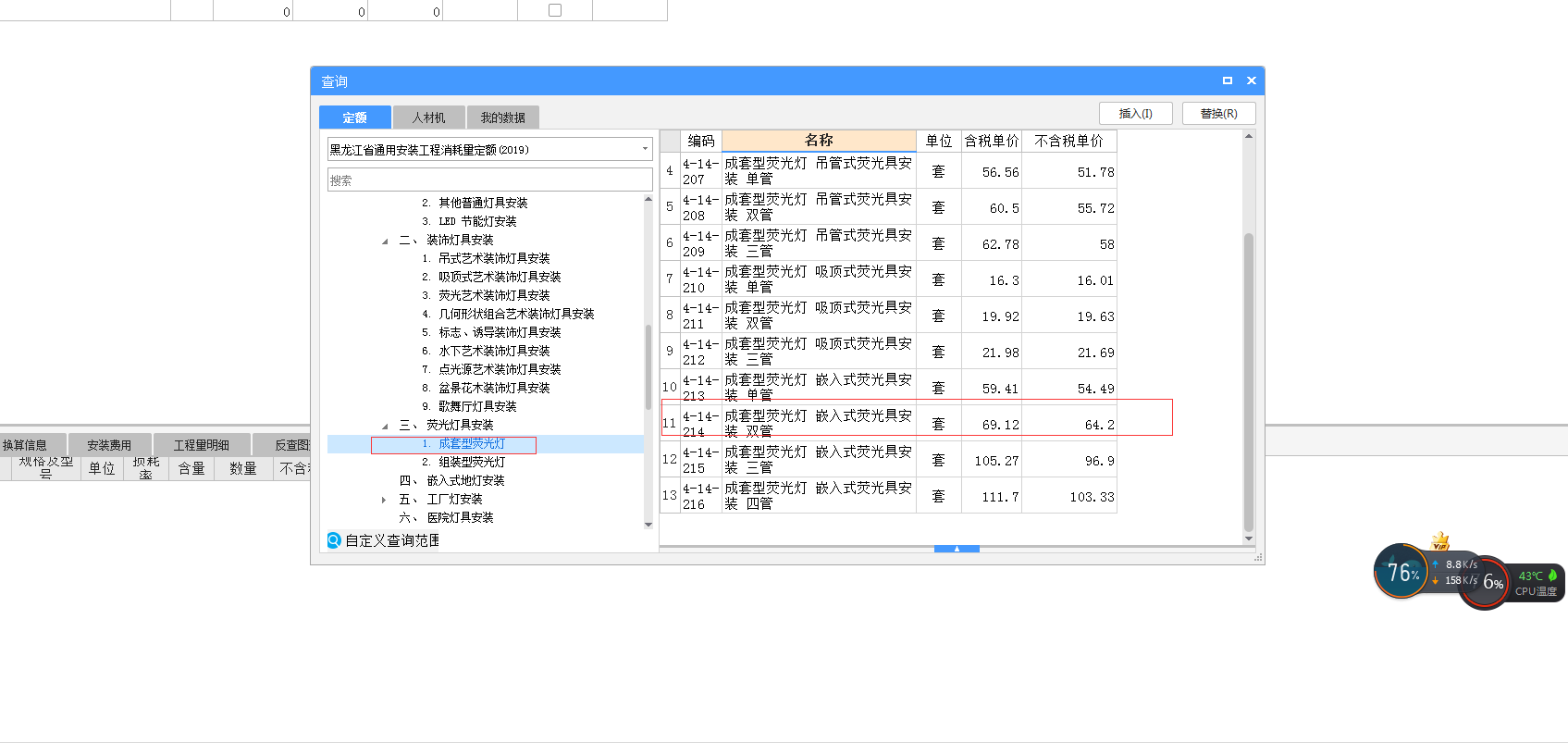Toggle the checkbox in the top grid row

[x=555, y=10]
